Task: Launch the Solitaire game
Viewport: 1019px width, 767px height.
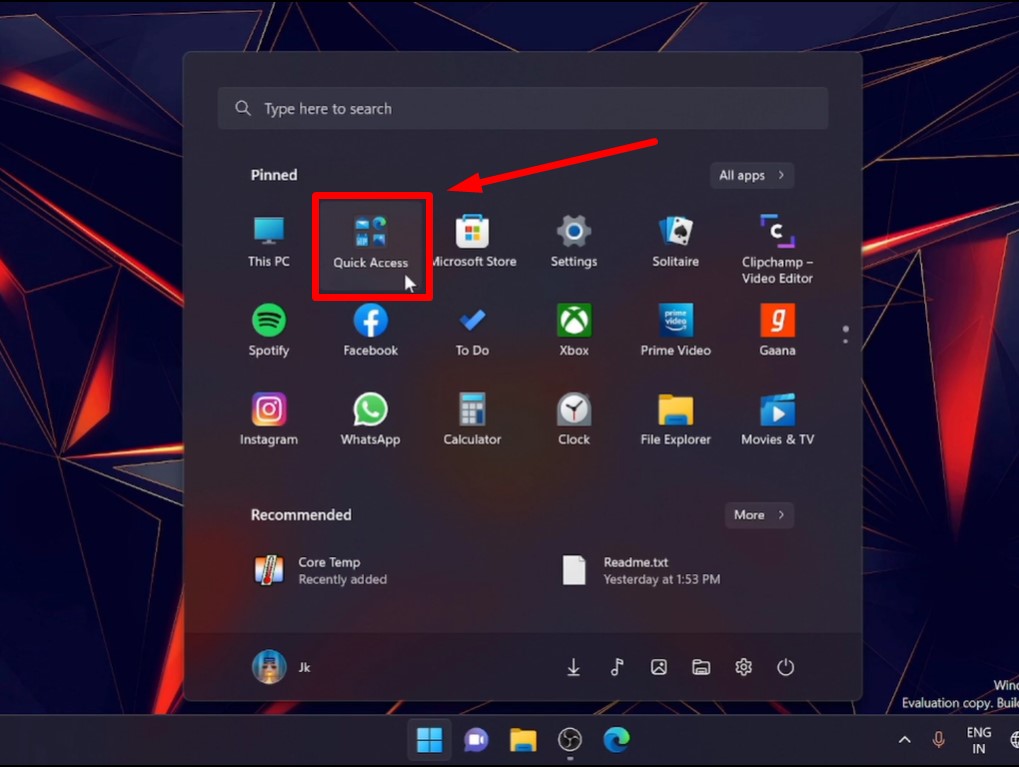Action: (675, 242)
